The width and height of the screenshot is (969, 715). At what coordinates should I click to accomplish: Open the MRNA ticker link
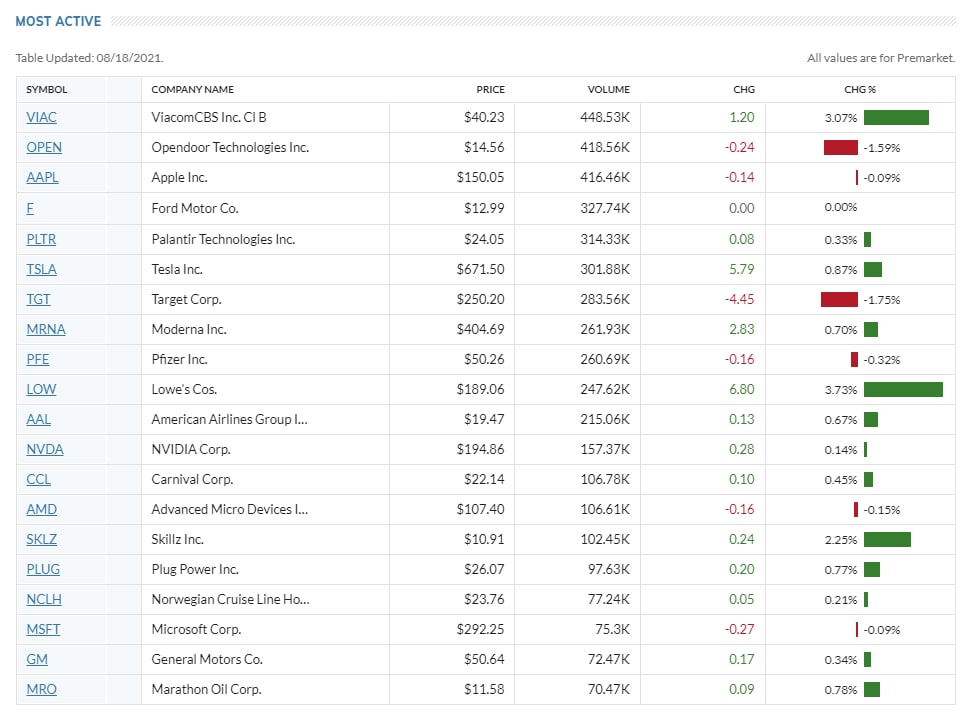click(46, 329)
